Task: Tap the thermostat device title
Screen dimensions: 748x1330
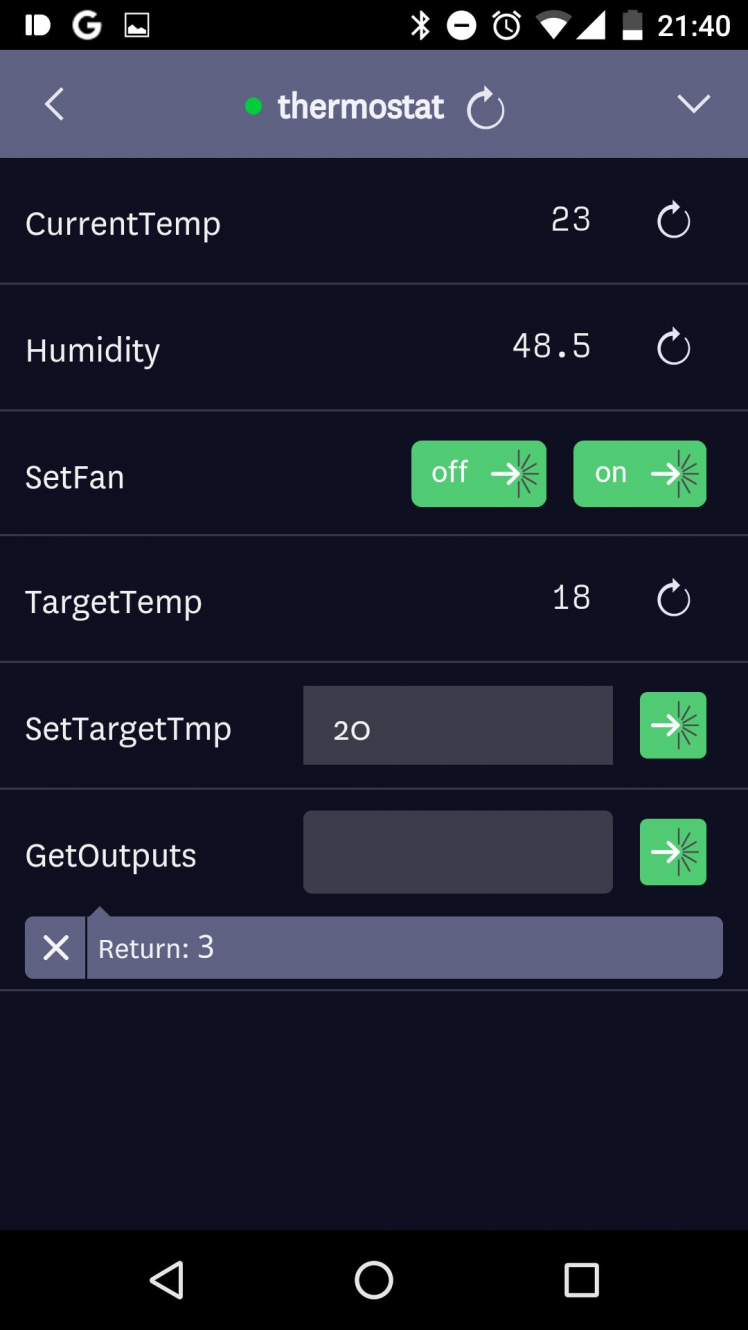Action: pos(360,106)
